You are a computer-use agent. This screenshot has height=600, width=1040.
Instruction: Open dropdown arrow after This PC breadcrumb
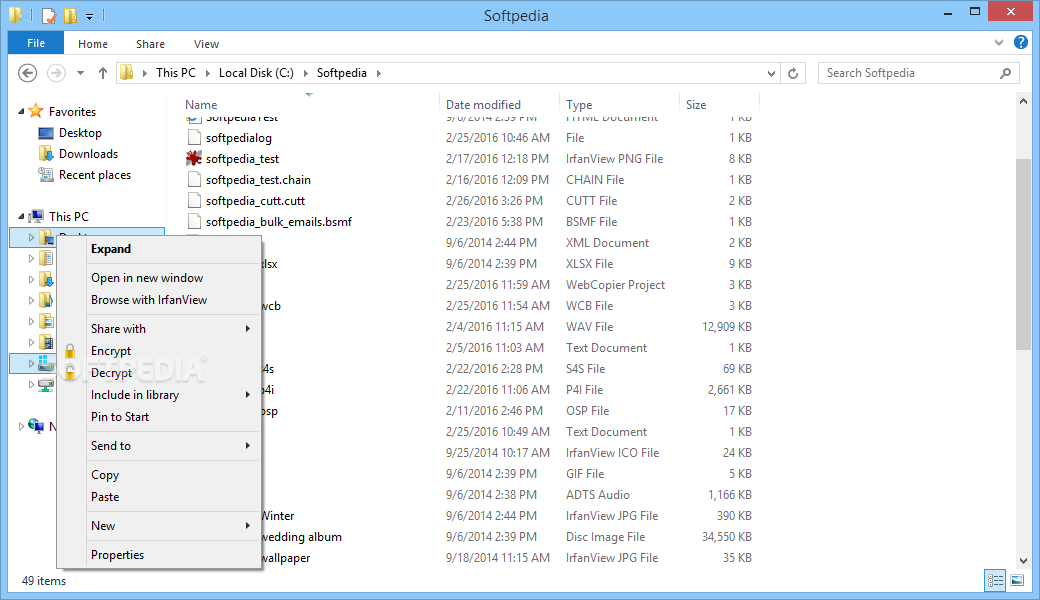(x=207, y=73)
